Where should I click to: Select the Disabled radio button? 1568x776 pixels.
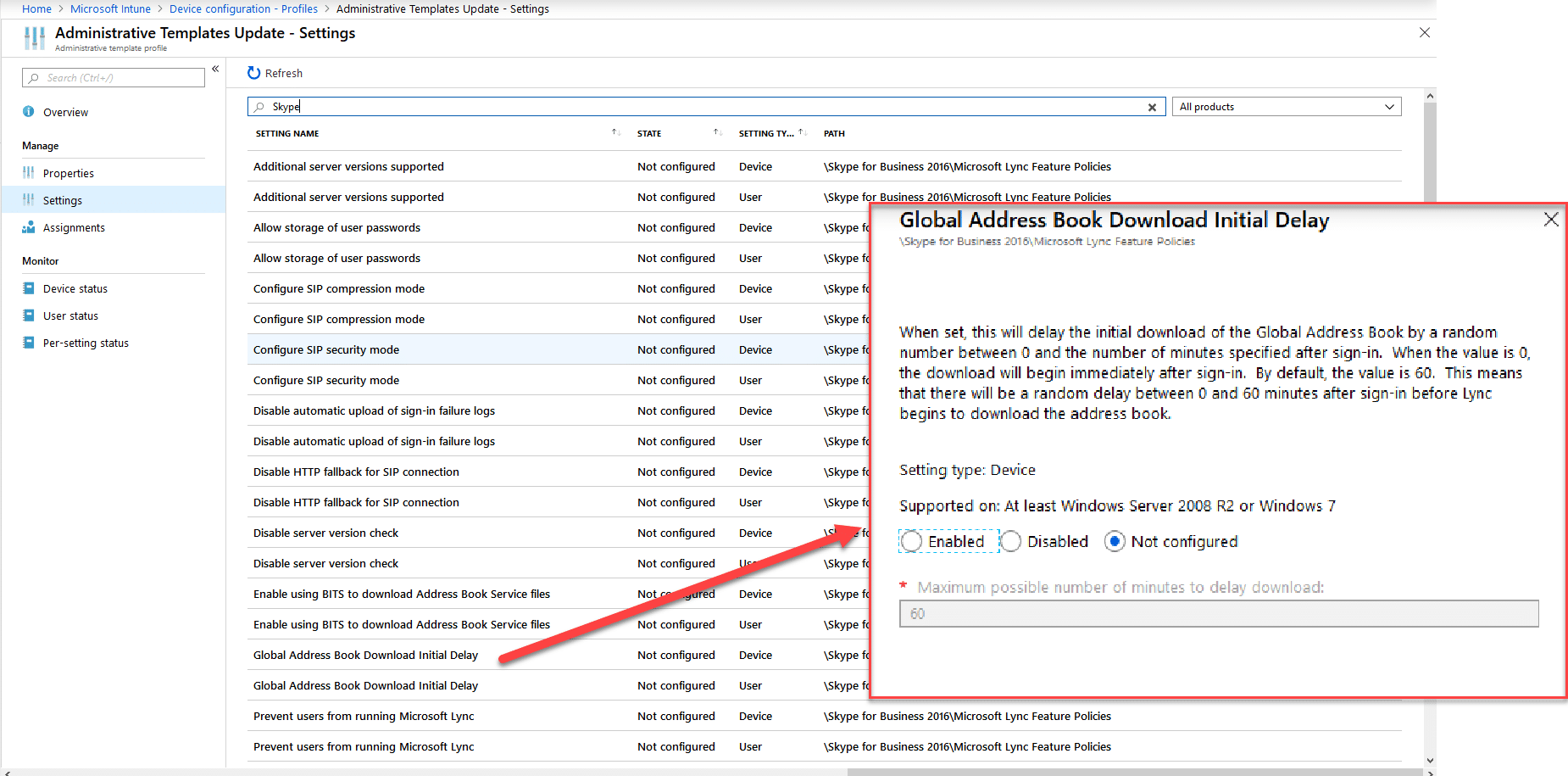pyautogui.click(x=1010, y=541)
